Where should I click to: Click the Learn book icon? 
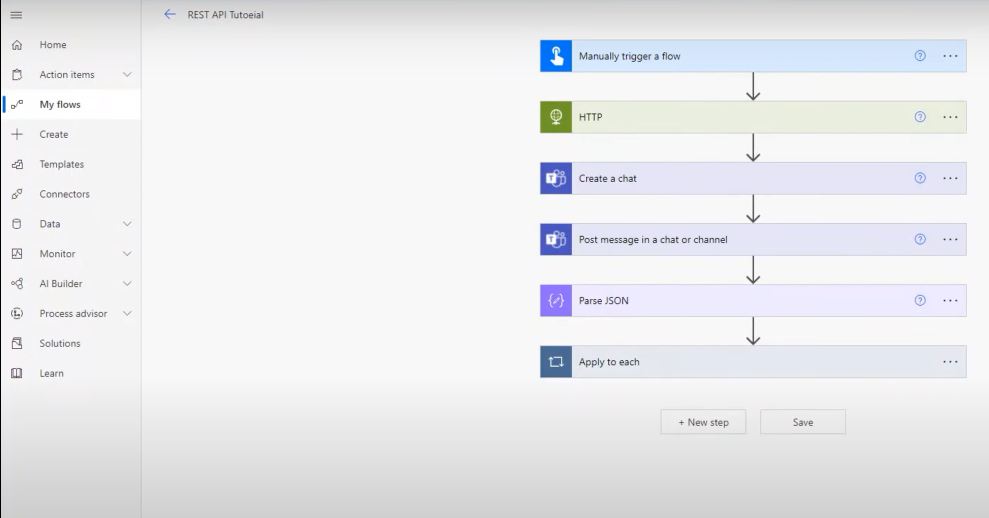(17, 373)
